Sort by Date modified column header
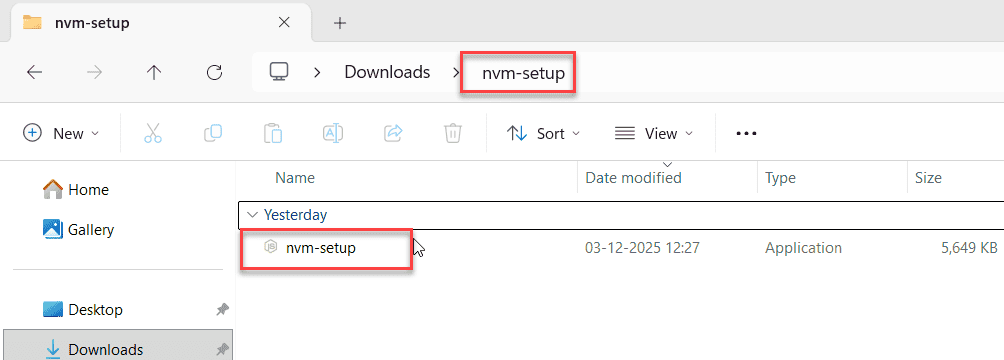This screenshot has height=360, width=1004. tap(633, 177)
